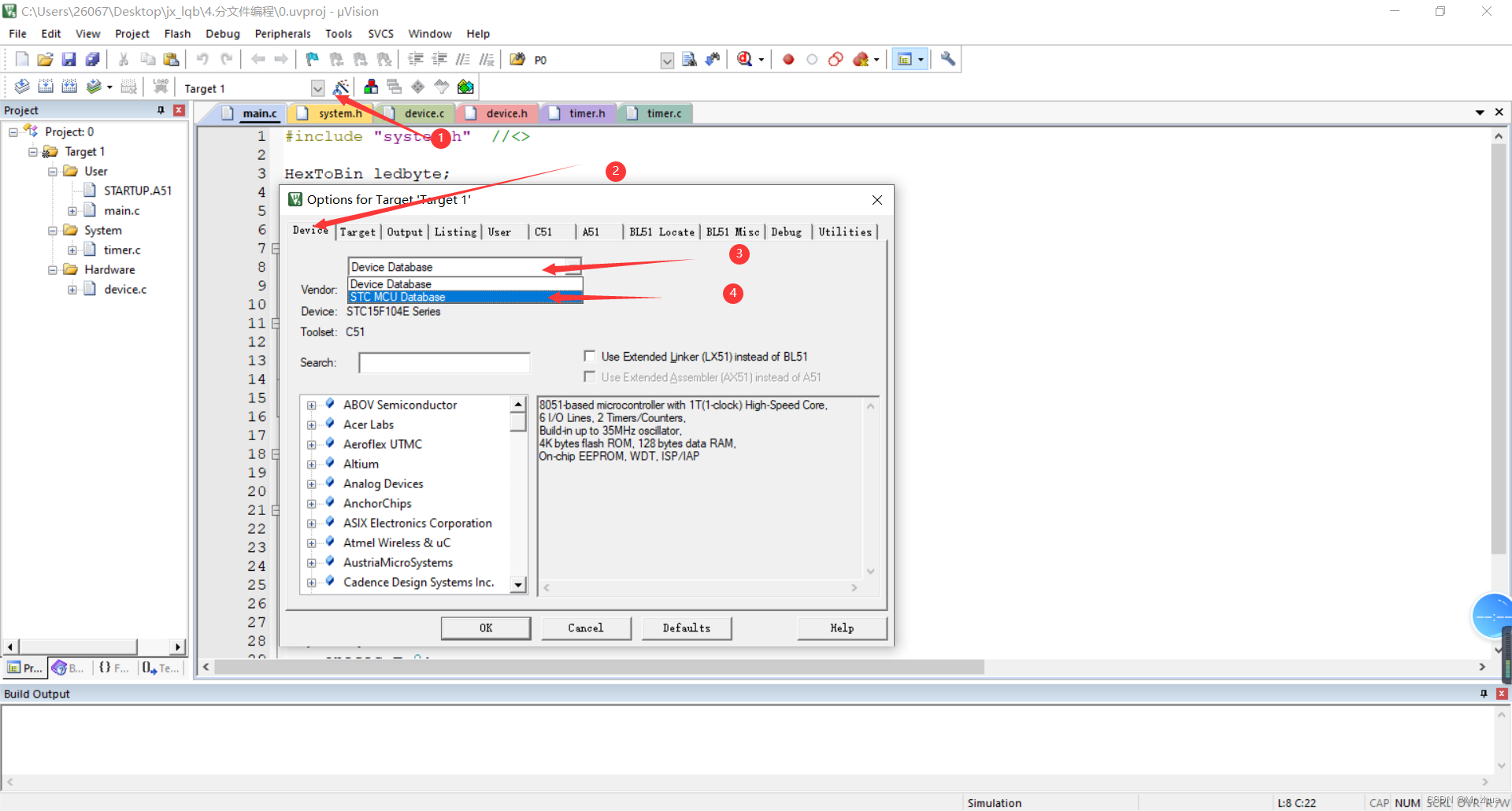Open the timer.c editor tab
This screenshot has width=1512, height=811.
[x=655, y=113]
